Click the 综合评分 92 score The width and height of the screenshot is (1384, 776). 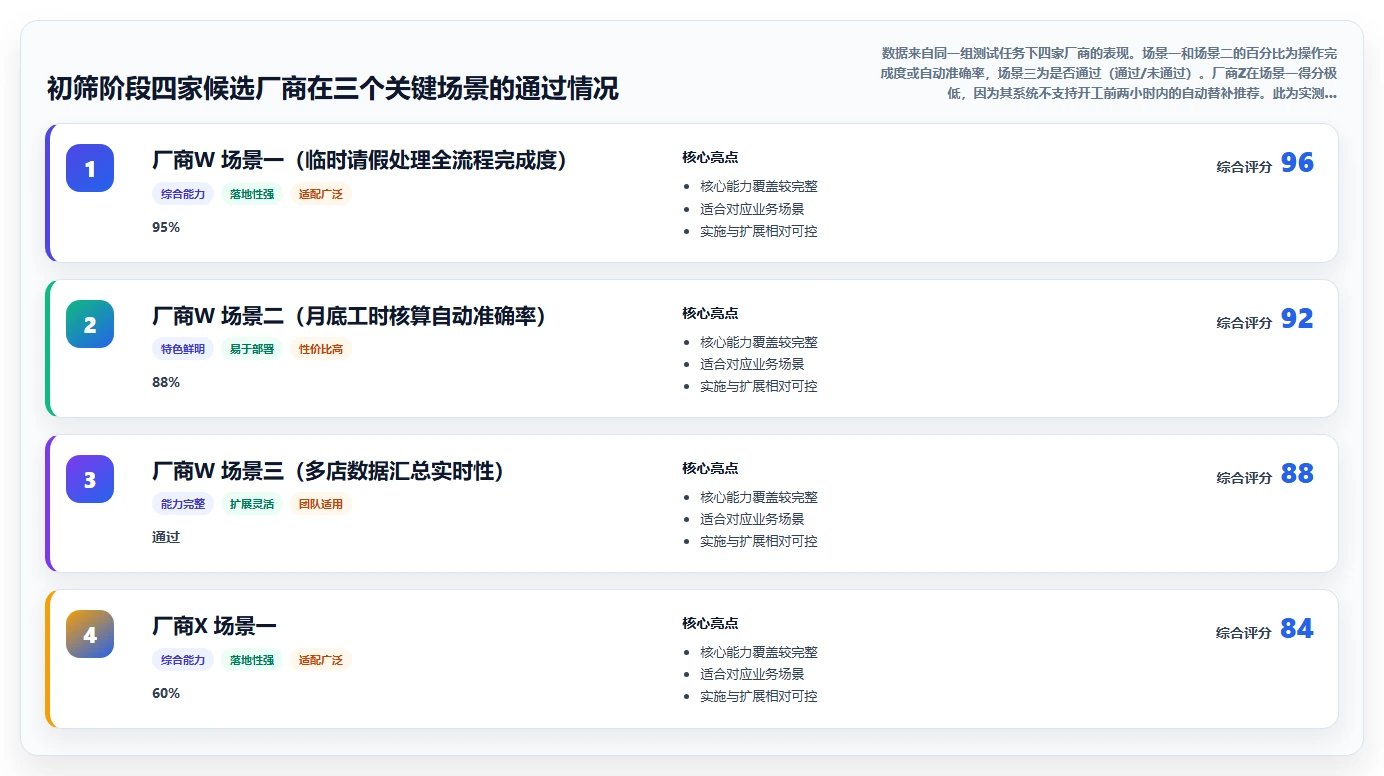click(x=1265, y=320)
